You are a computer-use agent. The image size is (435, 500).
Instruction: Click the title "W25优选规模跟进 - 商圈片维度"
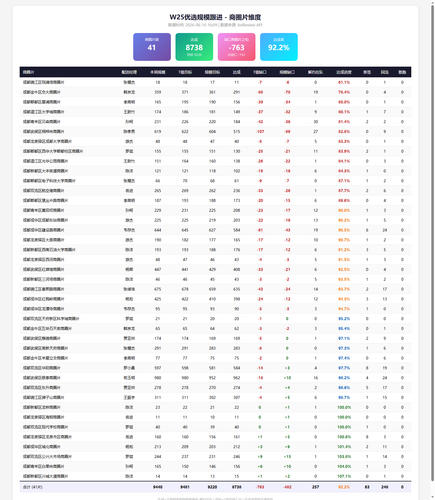point(215,17)
